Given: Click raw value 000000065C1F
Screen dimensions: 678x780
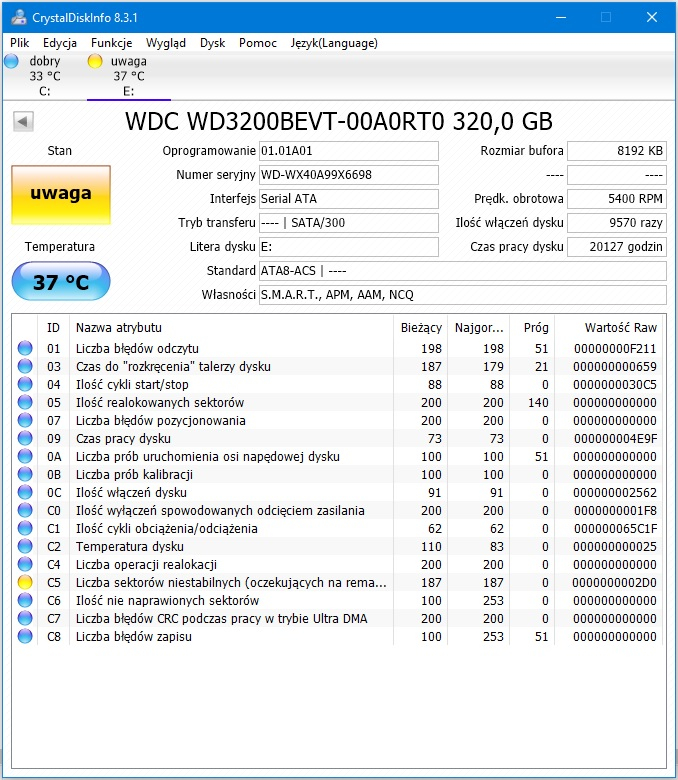Looking at the screenshot, I should 615,528.
